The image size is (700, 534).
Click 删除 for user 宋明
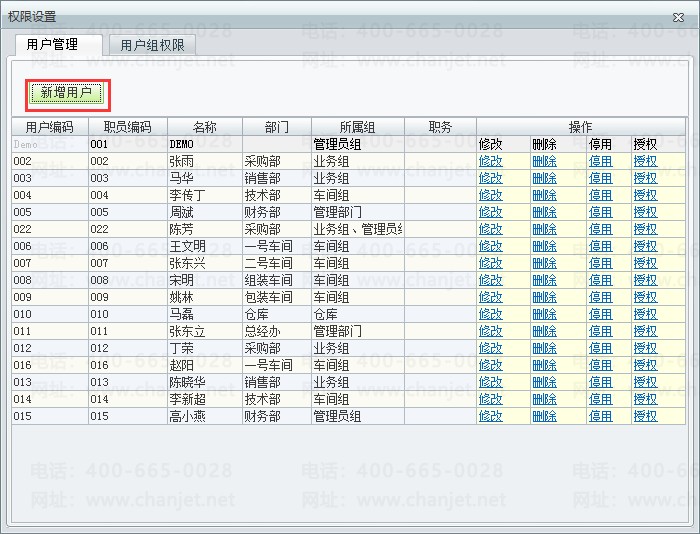pos(544,280)
